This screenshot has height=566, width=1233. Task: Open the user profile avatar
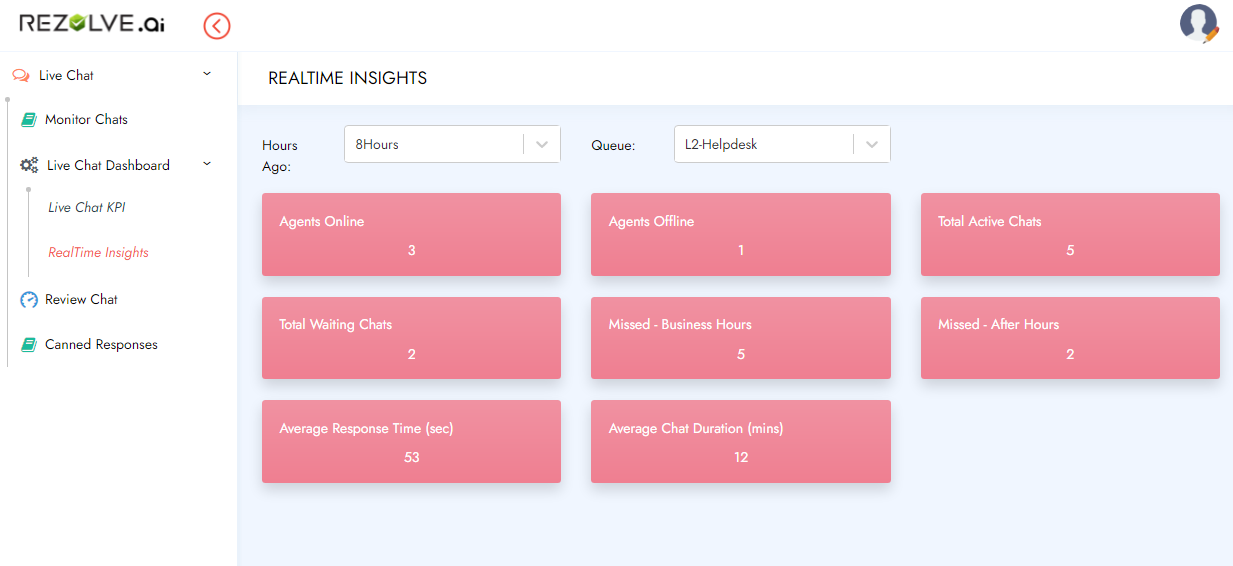pyautogui.click(x=1198, y=24)
